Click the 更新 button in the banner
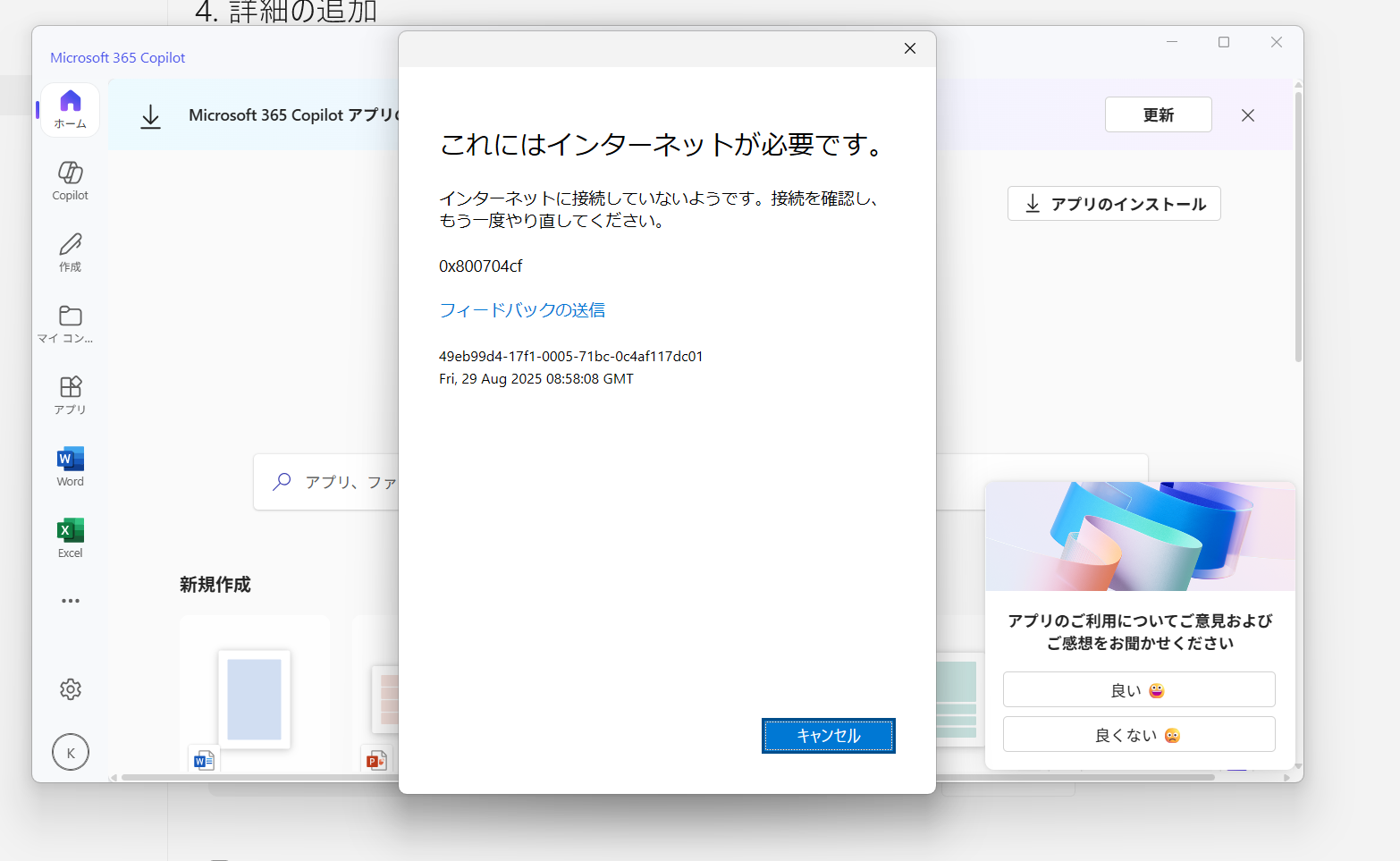 [x=1158, y=114]
